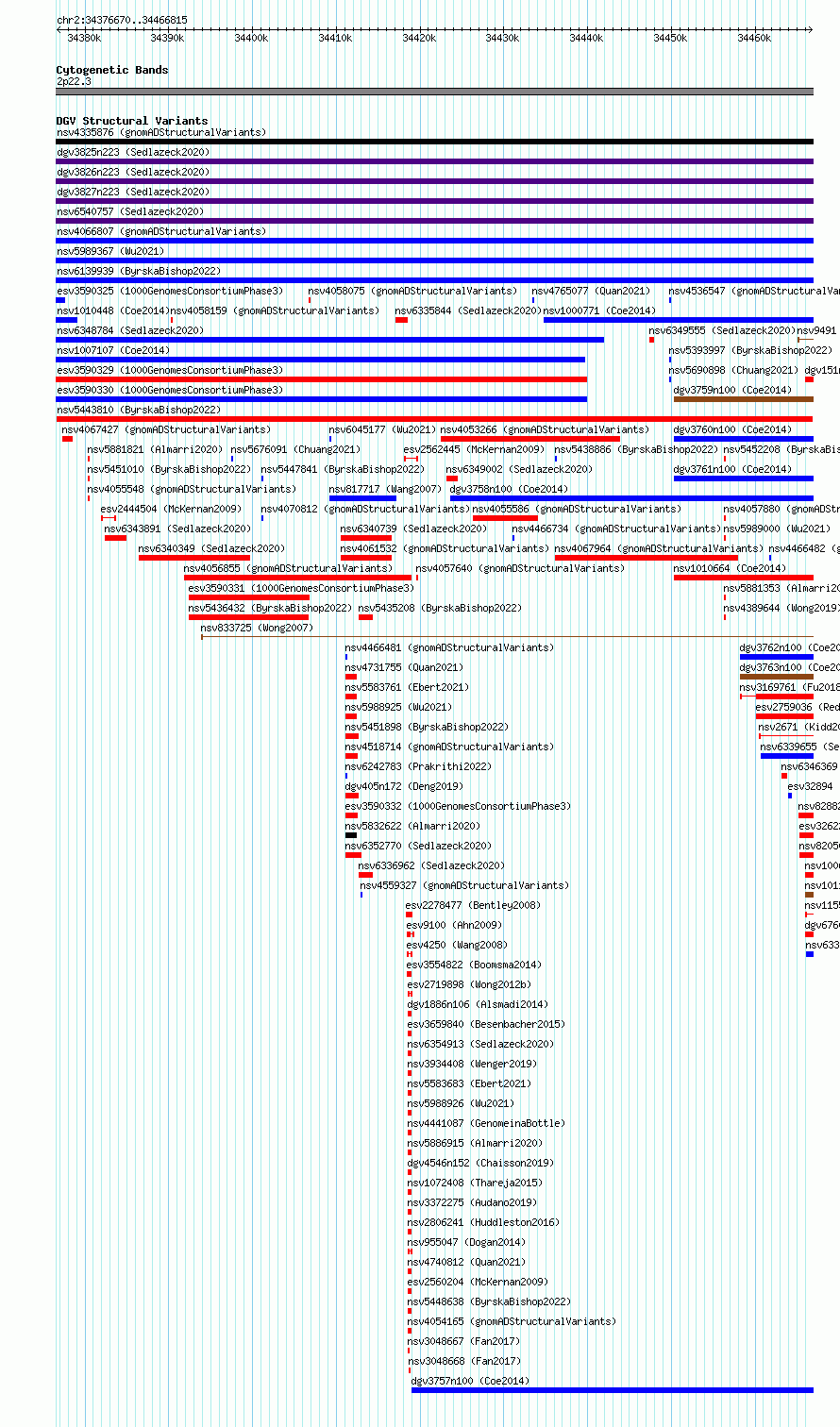Select the dgv3825n223 Sedlazeck2020 label
Viewport: 840px width, 1427px height.
pos(133,152)
